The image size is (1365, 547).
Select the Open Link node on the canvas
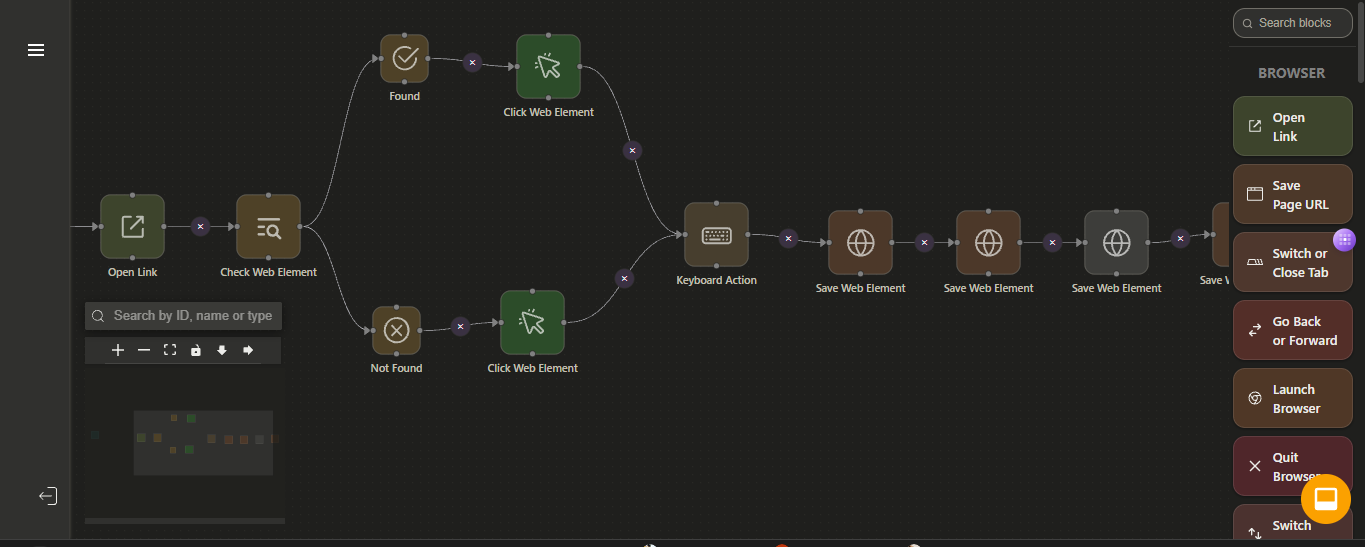tap(132, 226)
